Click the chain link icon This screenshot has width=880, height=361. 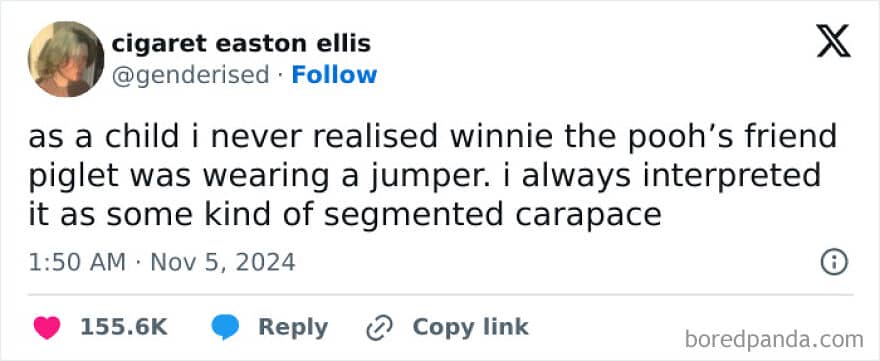380,328
